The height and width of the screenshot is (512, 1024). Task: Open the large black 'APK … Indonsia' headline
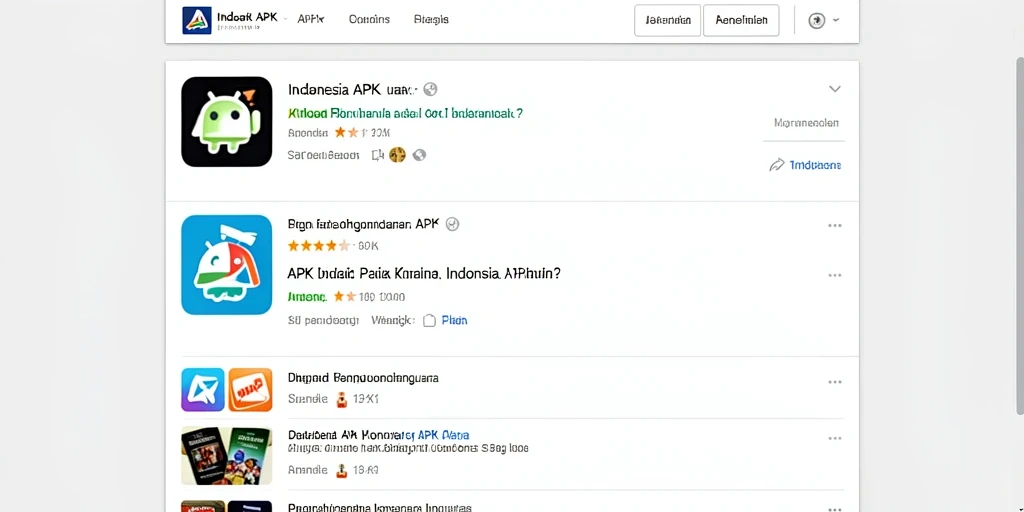click(424, 274)
